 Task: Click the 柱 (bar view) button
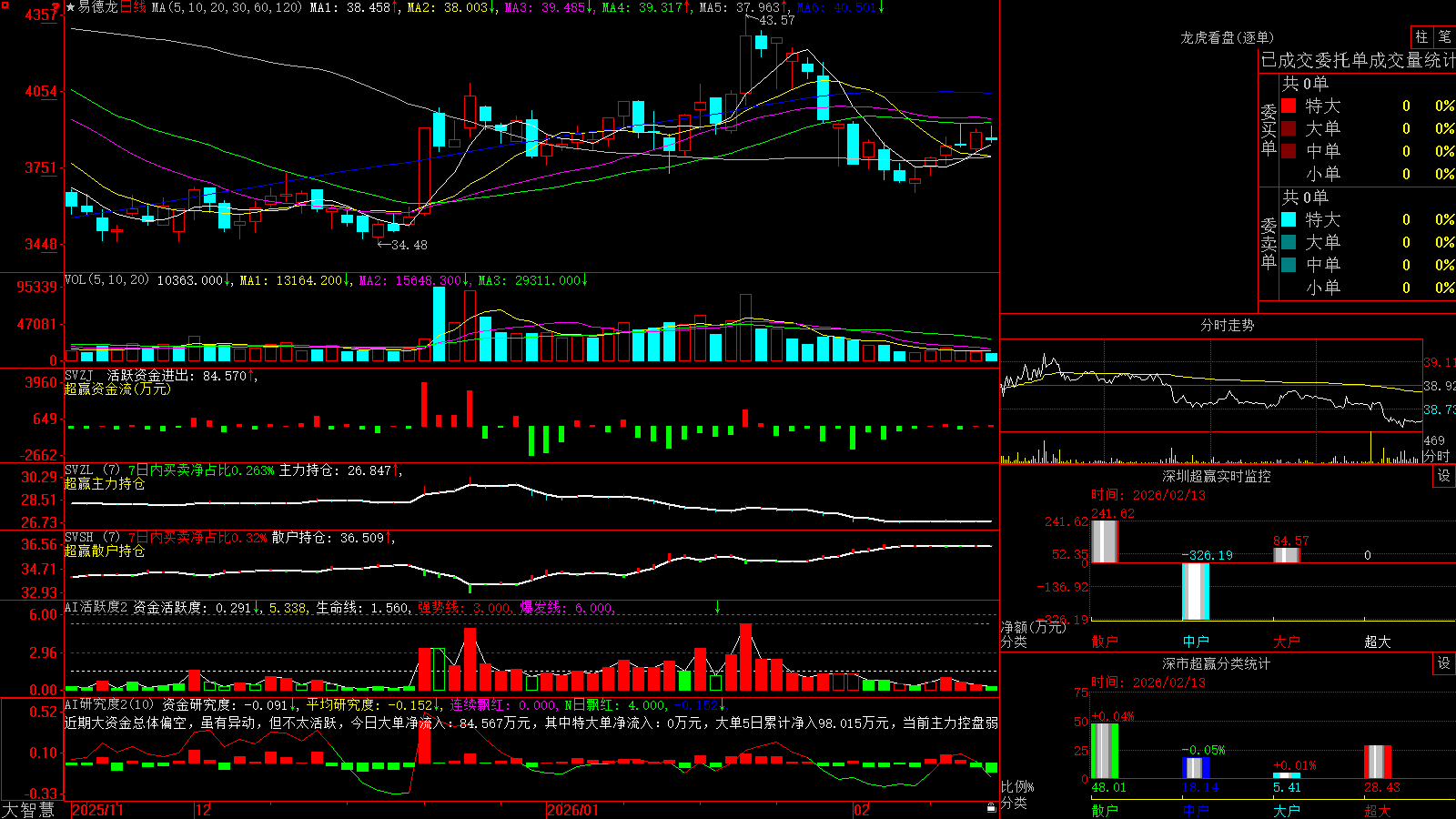(1421, 36)
